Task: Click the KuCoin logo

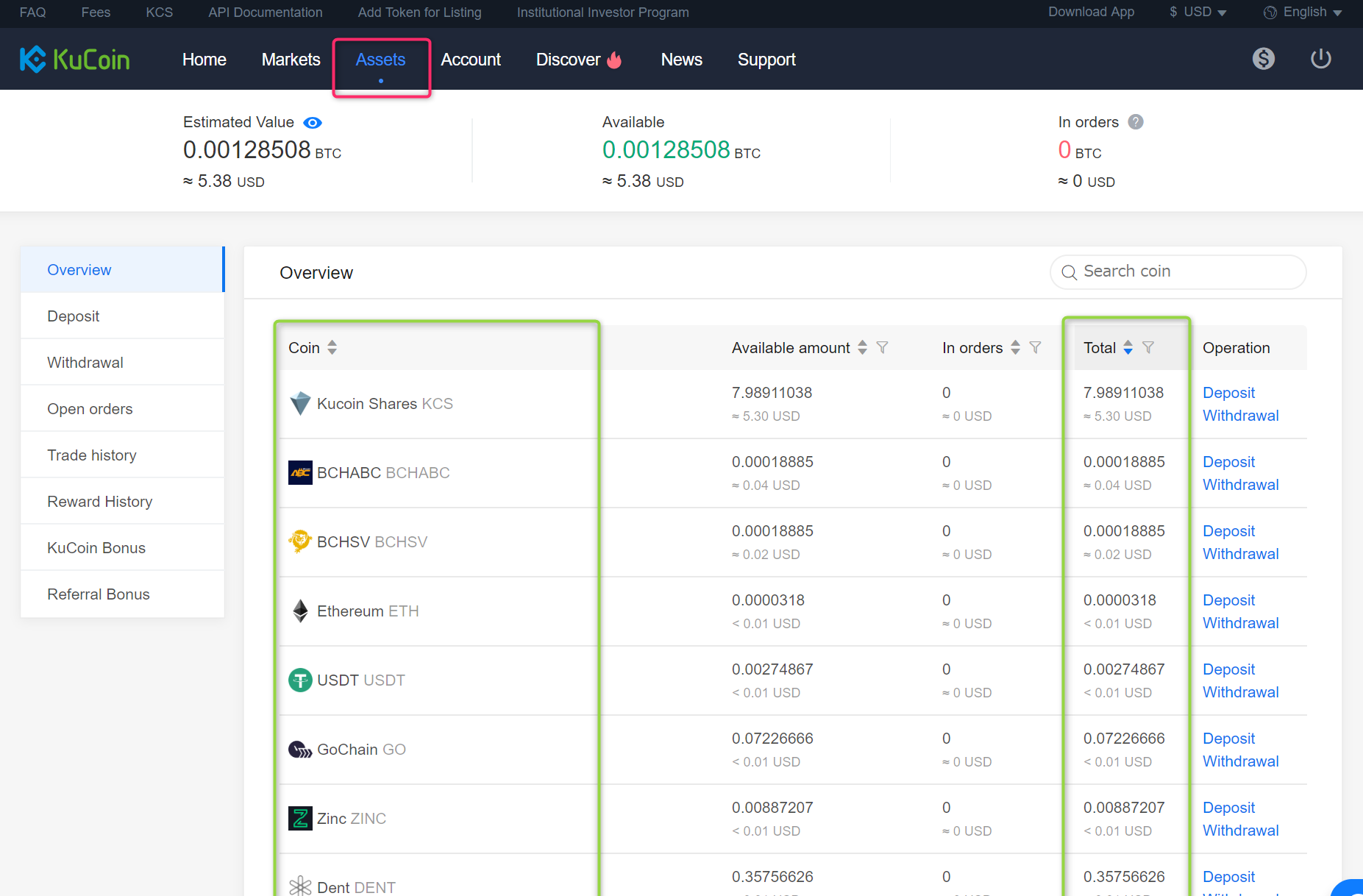Action: point(74,60)
